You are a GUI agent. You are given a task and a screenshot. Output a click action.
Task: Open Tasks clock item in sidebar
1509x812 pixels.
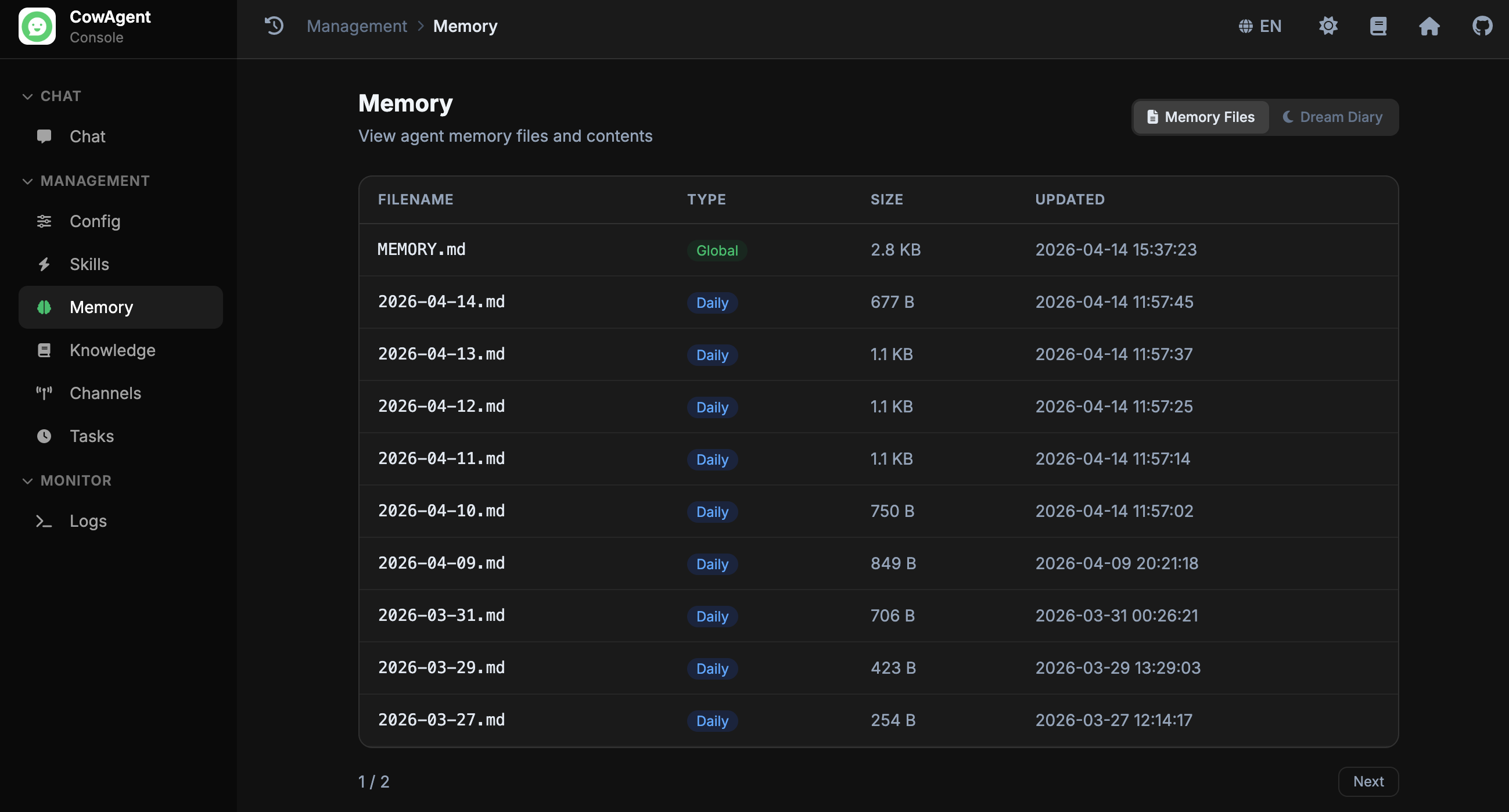tap(91, 436)
